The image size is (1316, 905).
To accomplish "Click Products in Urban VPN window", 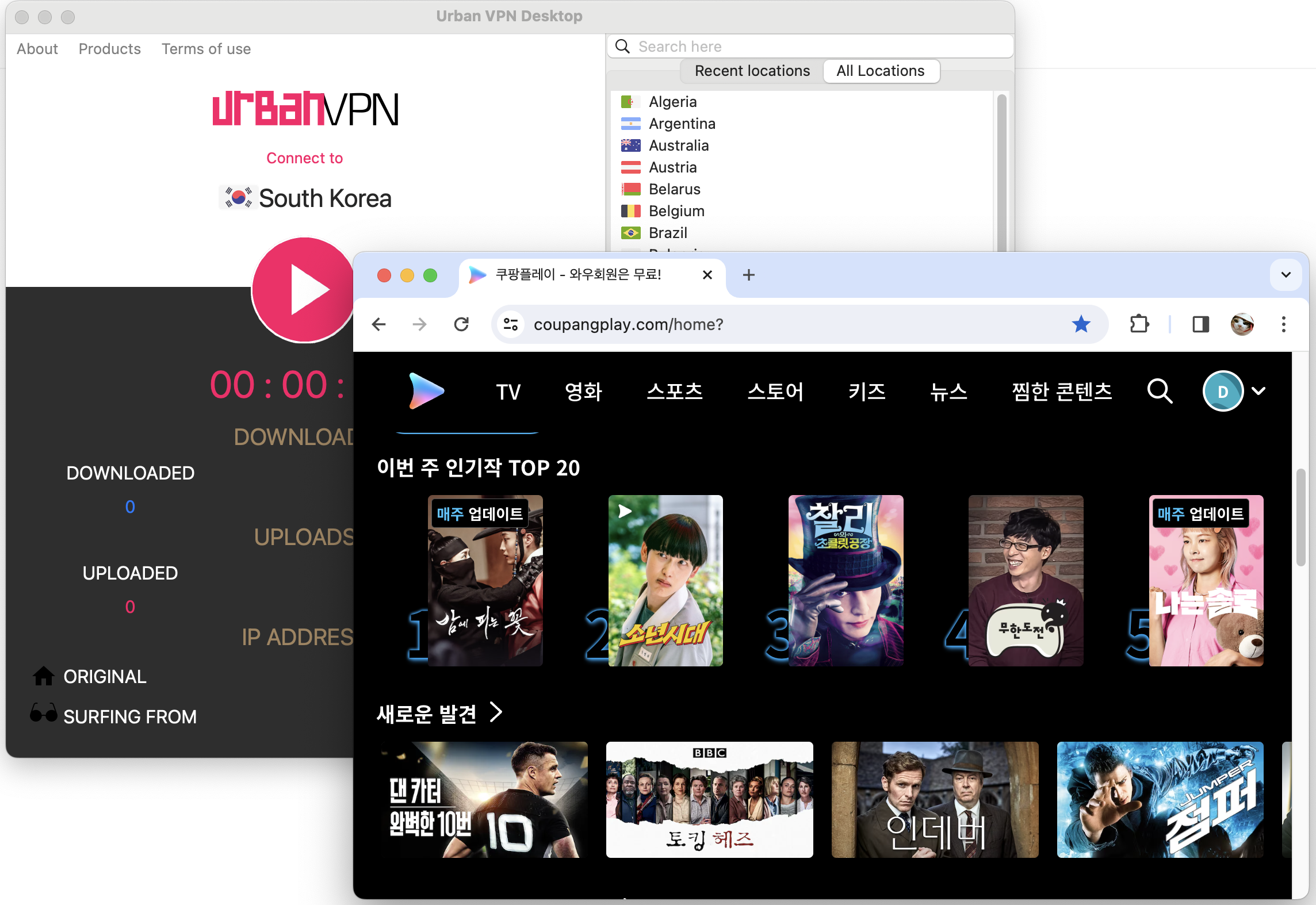I will pyautogui.click(x=109, y=49).
